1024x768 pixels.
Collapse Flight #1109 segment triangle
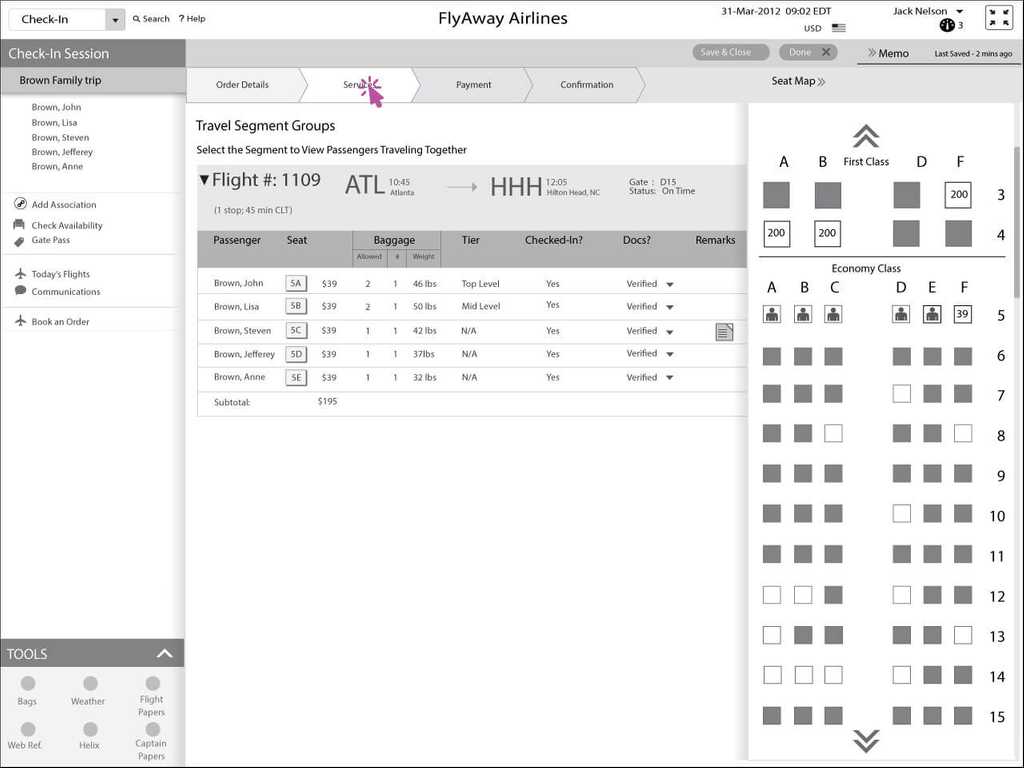tap(204, 181)
